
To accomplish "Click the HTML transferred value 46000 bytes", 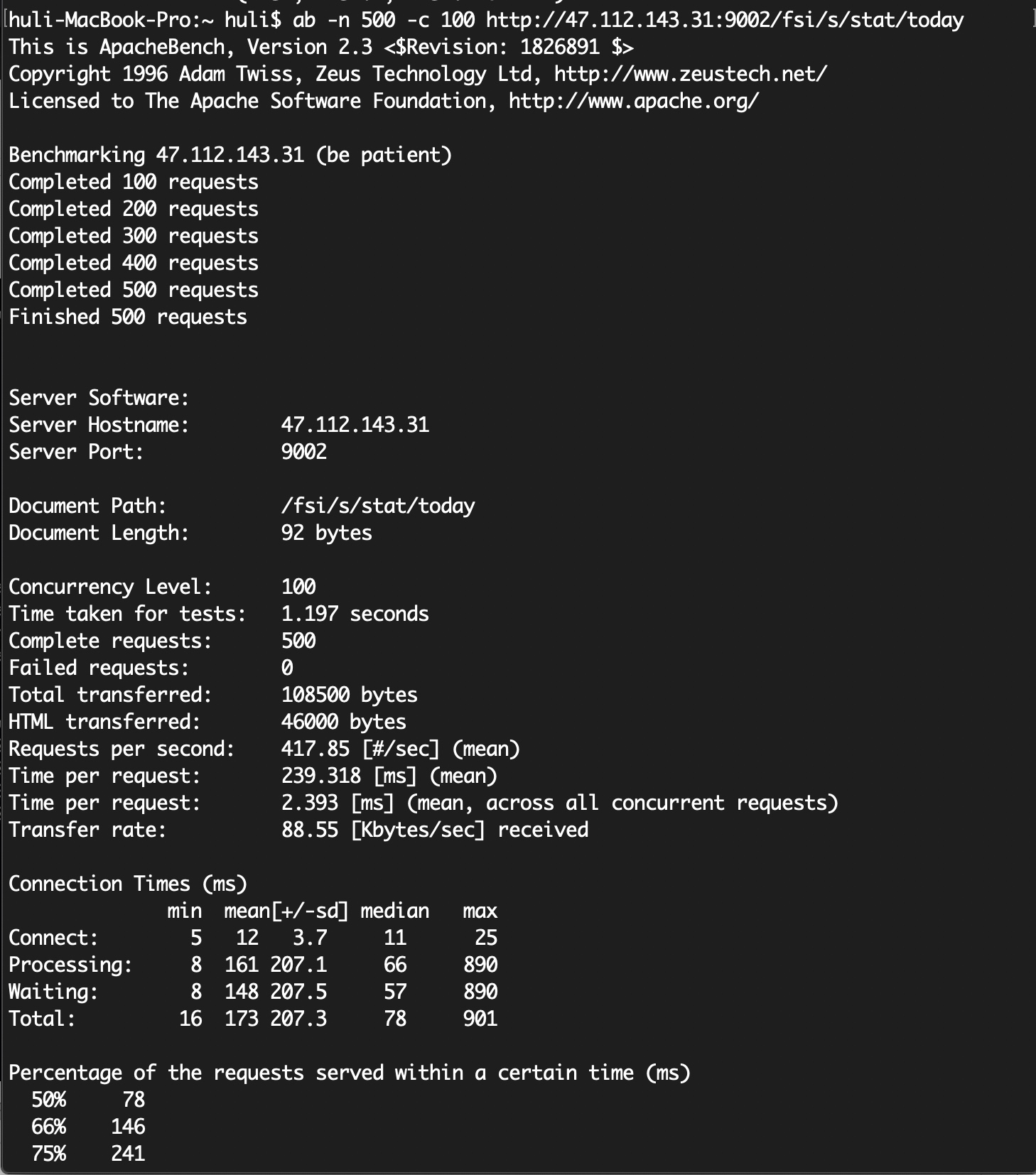I will [x=343, y=722].
